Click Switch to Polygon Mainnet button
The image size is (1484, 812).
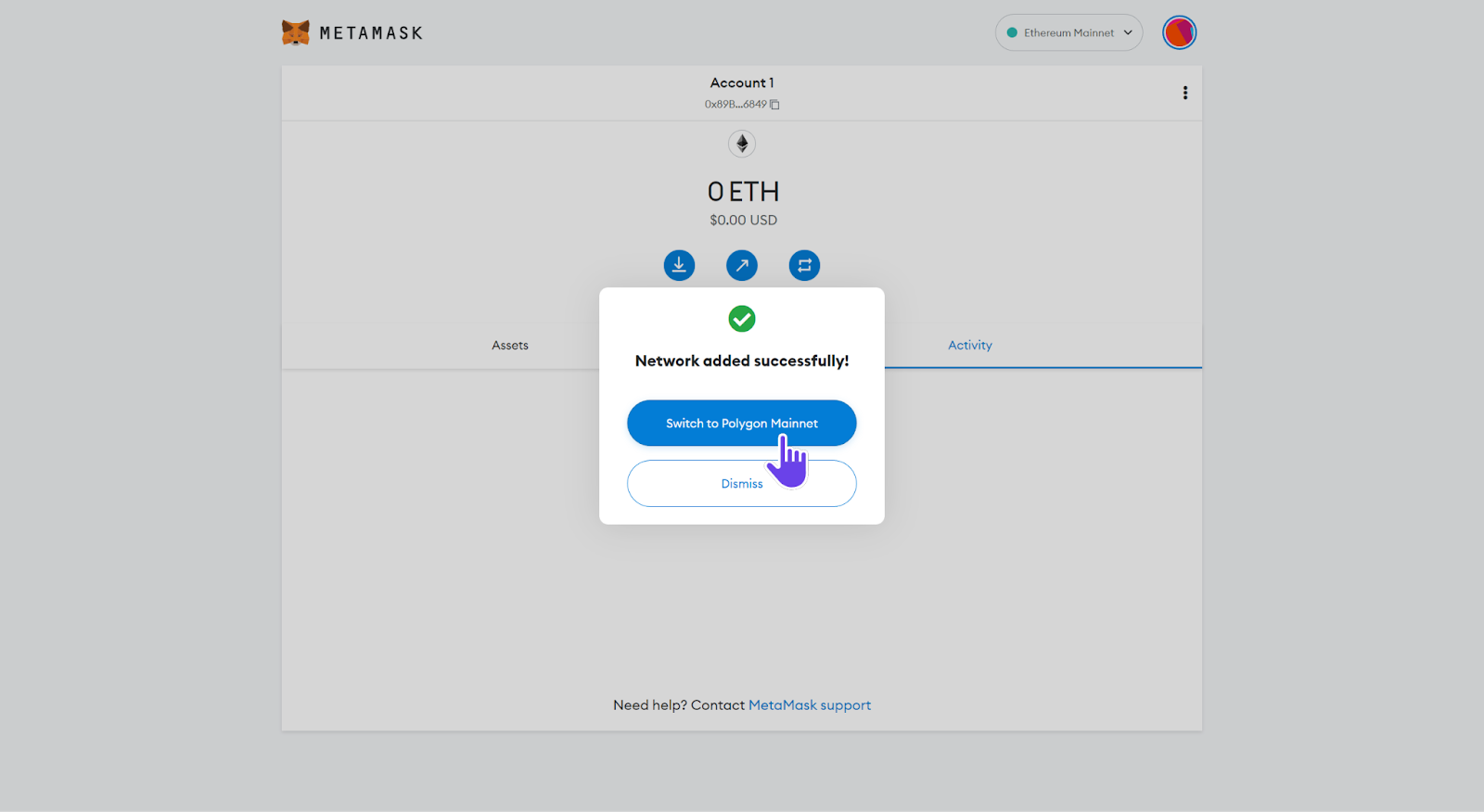point(742,423)
